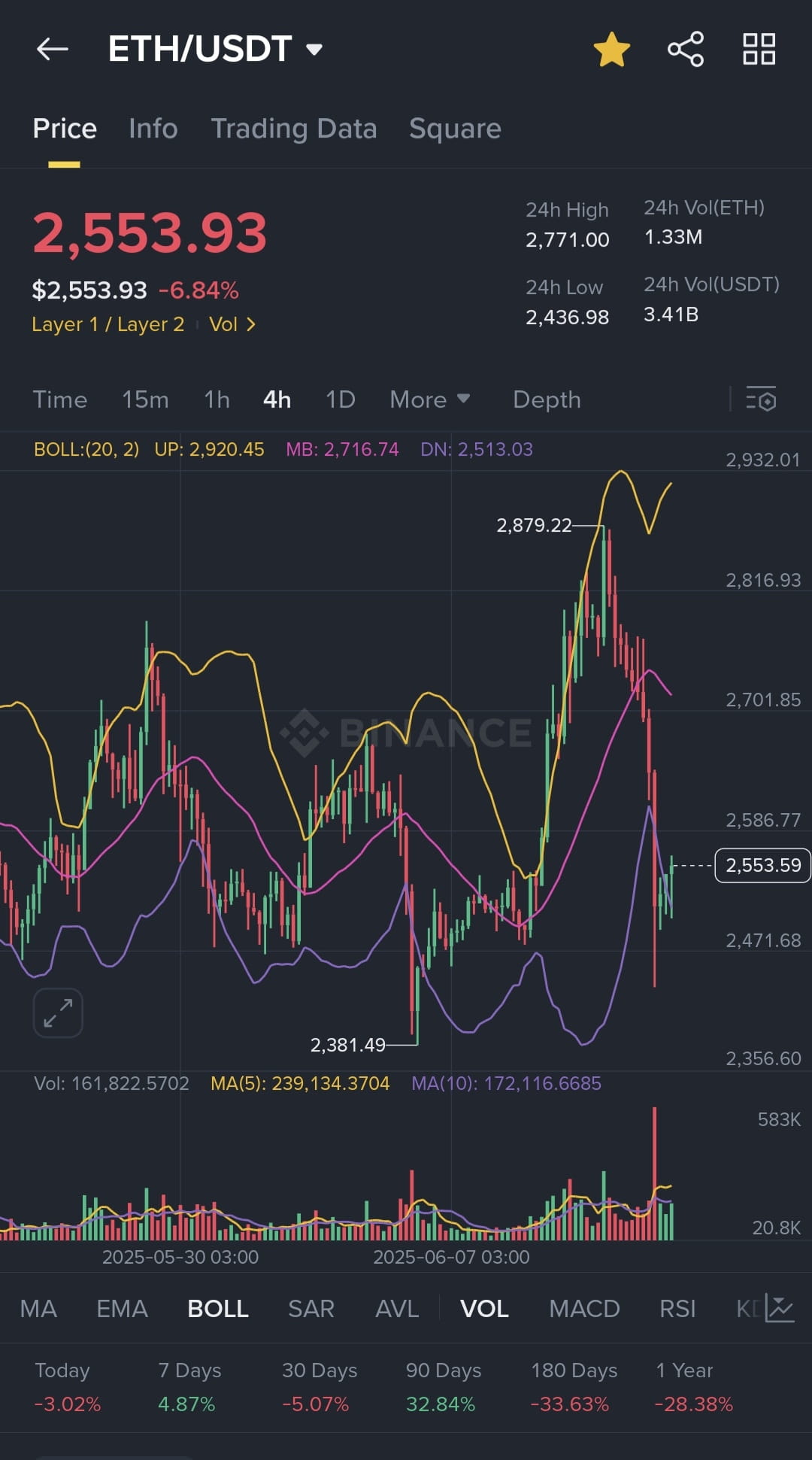Expand the Vol chevron link
Viewport: 812px width, 1460px height.
(x=232, y=324)
